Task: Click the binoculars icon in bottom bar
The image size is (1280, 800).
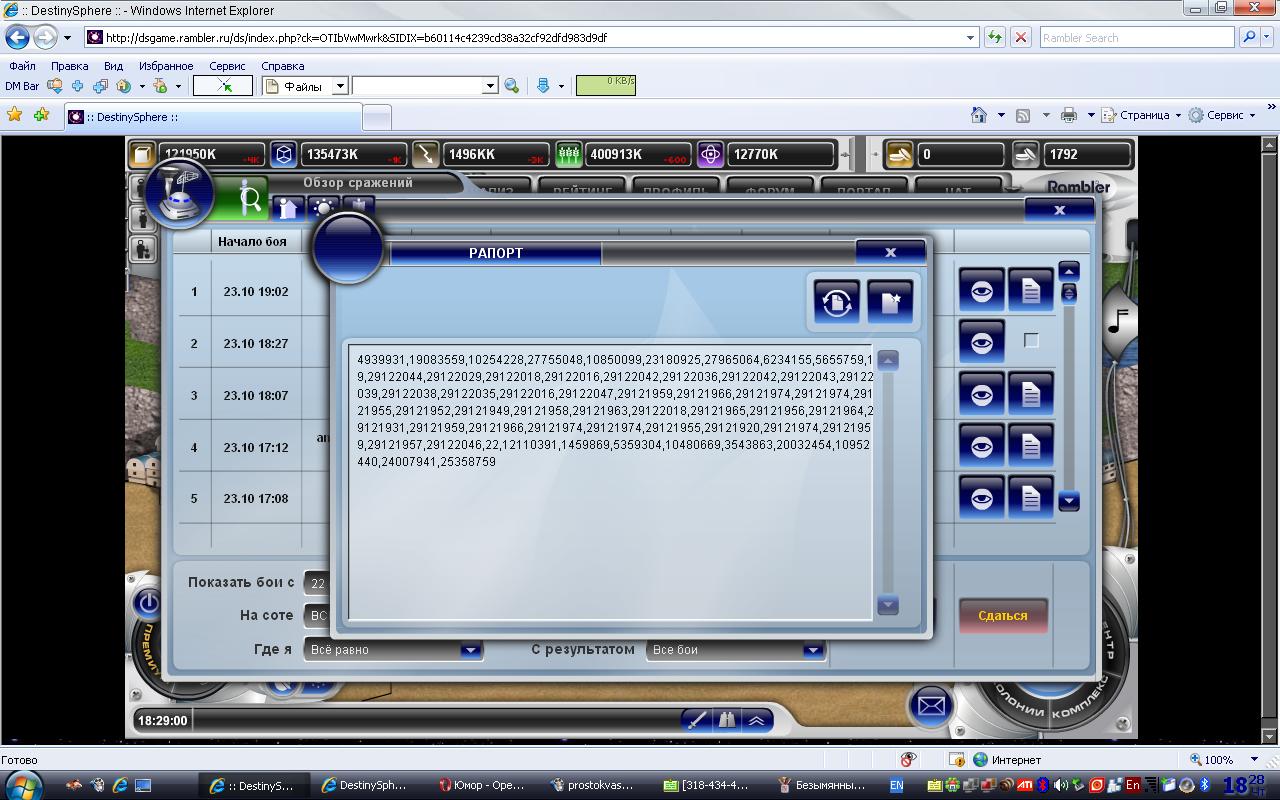Action: (727, 720)
